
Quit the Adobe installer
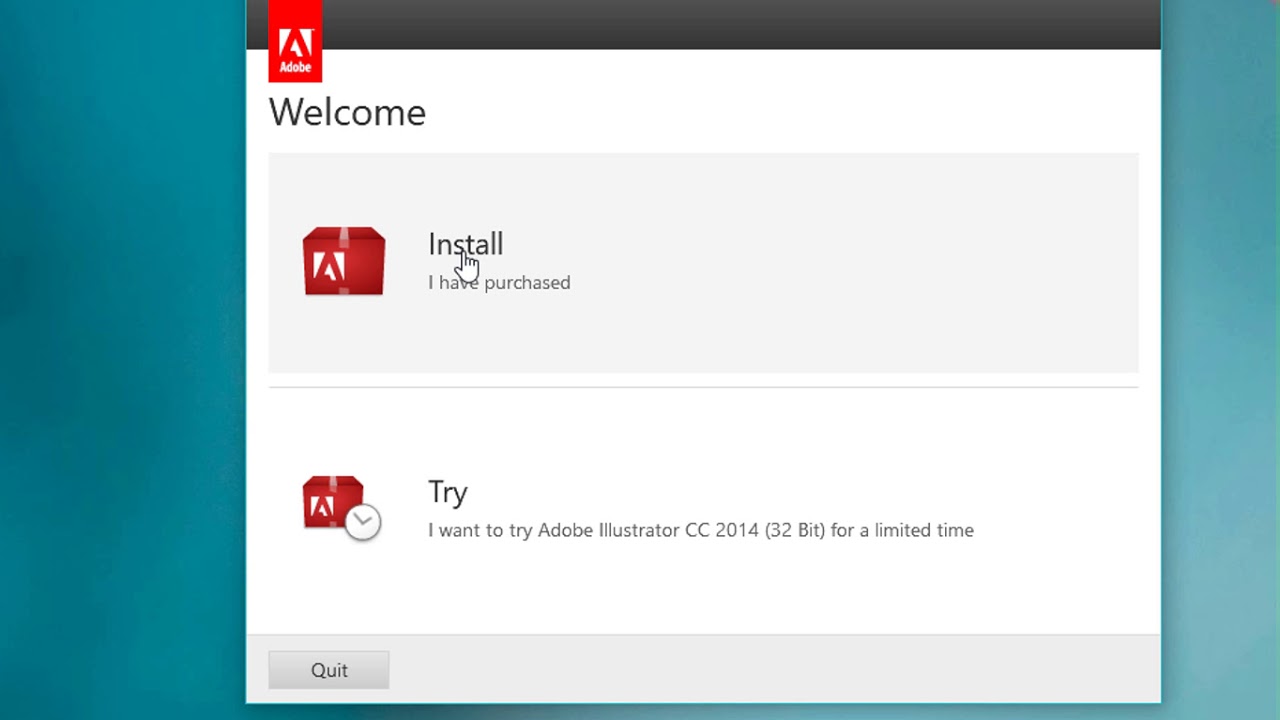click(x=329, y=670)
